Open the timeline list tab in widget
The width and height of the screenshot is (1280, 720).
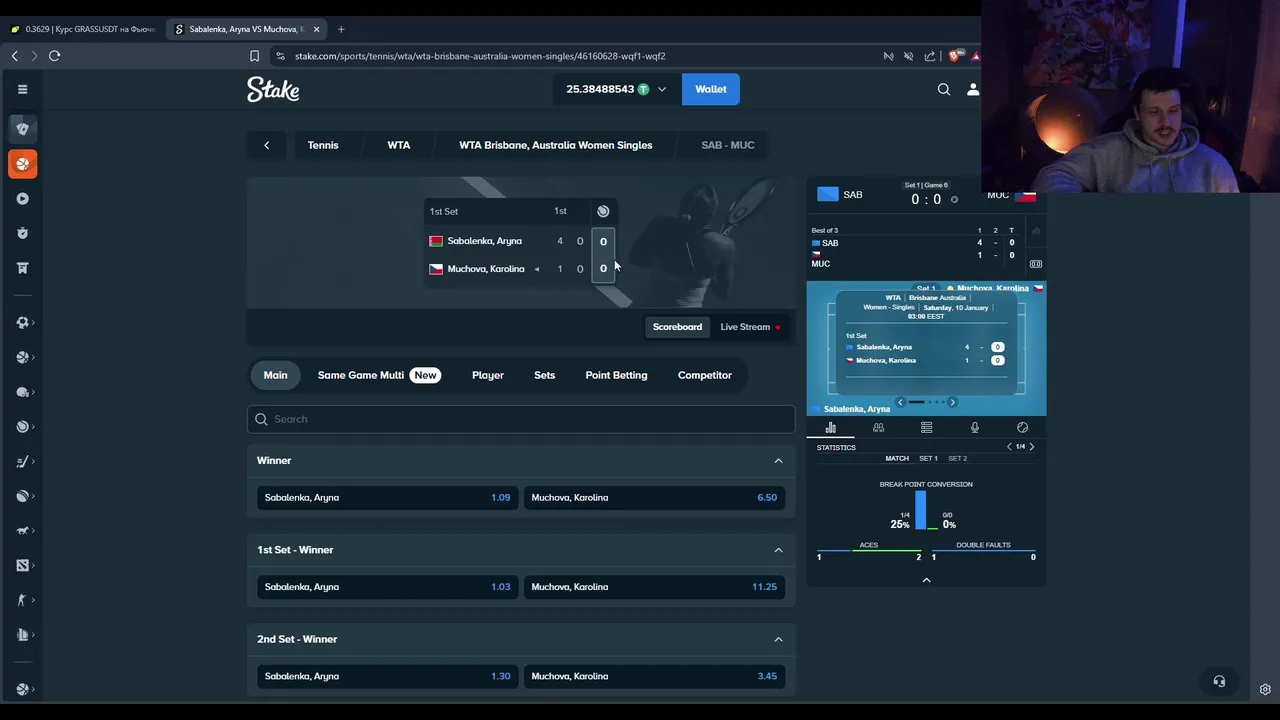[x=926, y=427]
